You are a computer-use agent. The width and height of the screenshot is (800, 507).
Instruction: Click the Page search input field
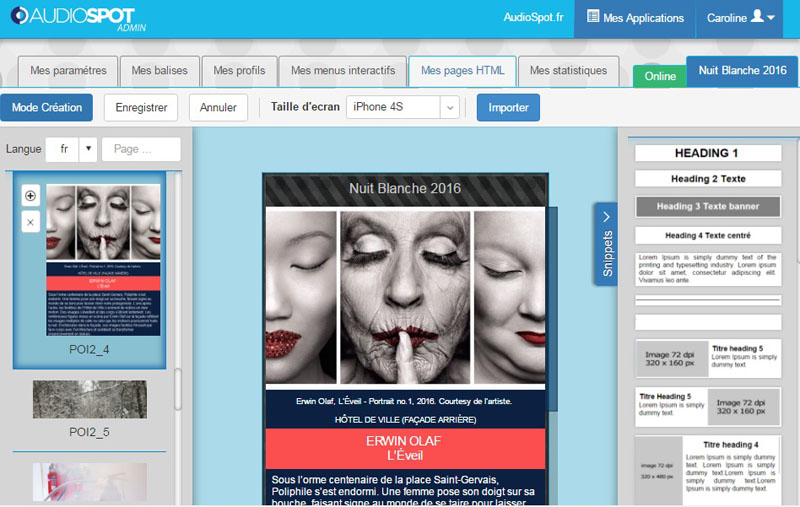(141, 149)
